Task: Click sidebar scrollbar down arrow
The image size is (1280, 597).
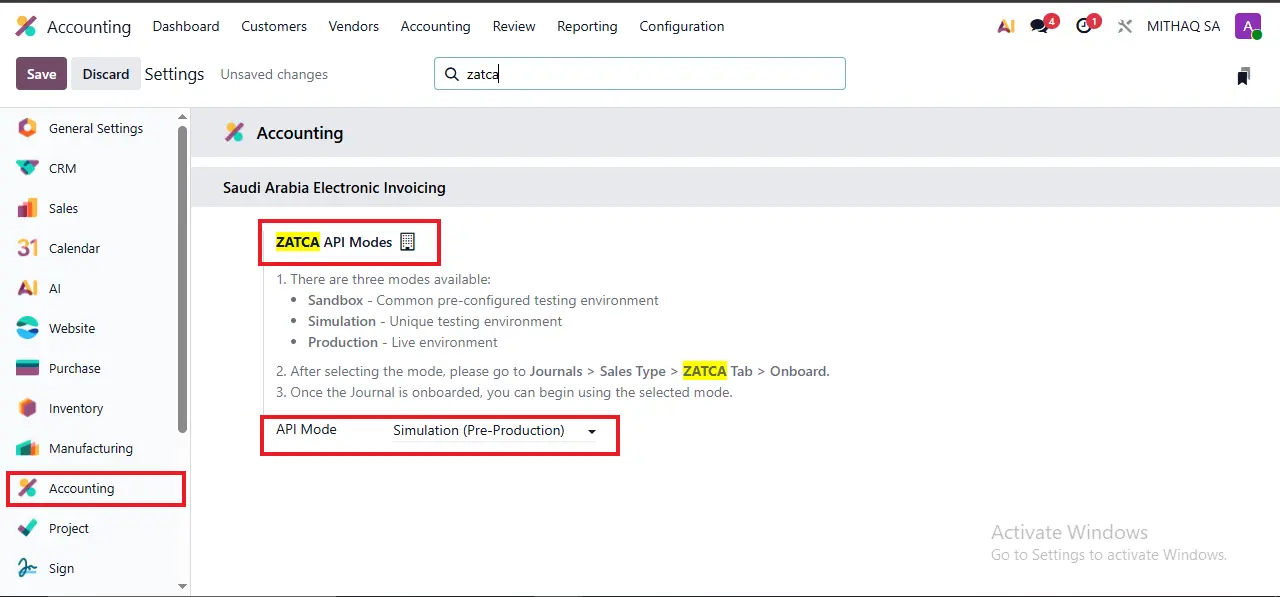Action: click(x=182, y=586)
